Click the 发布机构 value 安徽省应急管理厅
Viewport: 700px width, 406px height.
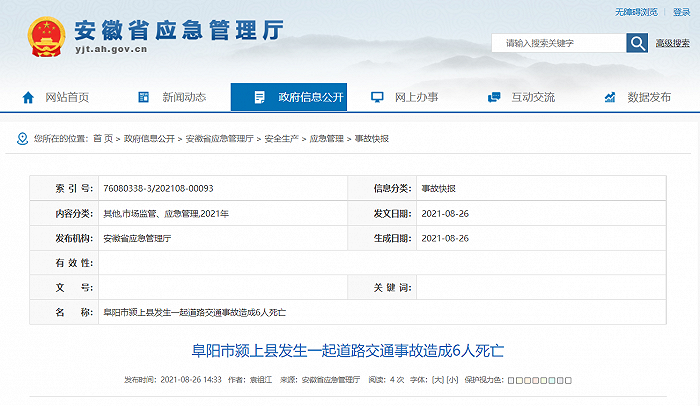pos(137,239)
